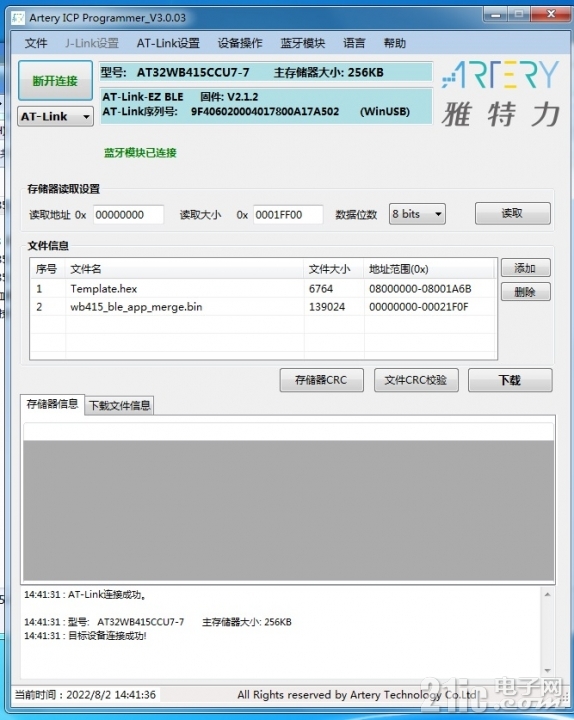The height and width of the screenshot is (720, 574).
Task: Click the log scrollbar down arrow
Action: [547, 671]
